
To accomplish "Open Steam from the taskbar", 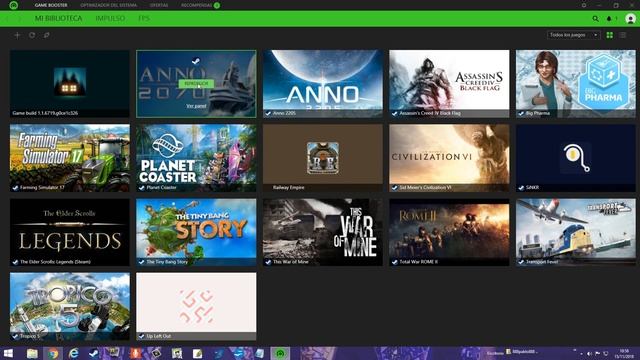I will point(94,353).
